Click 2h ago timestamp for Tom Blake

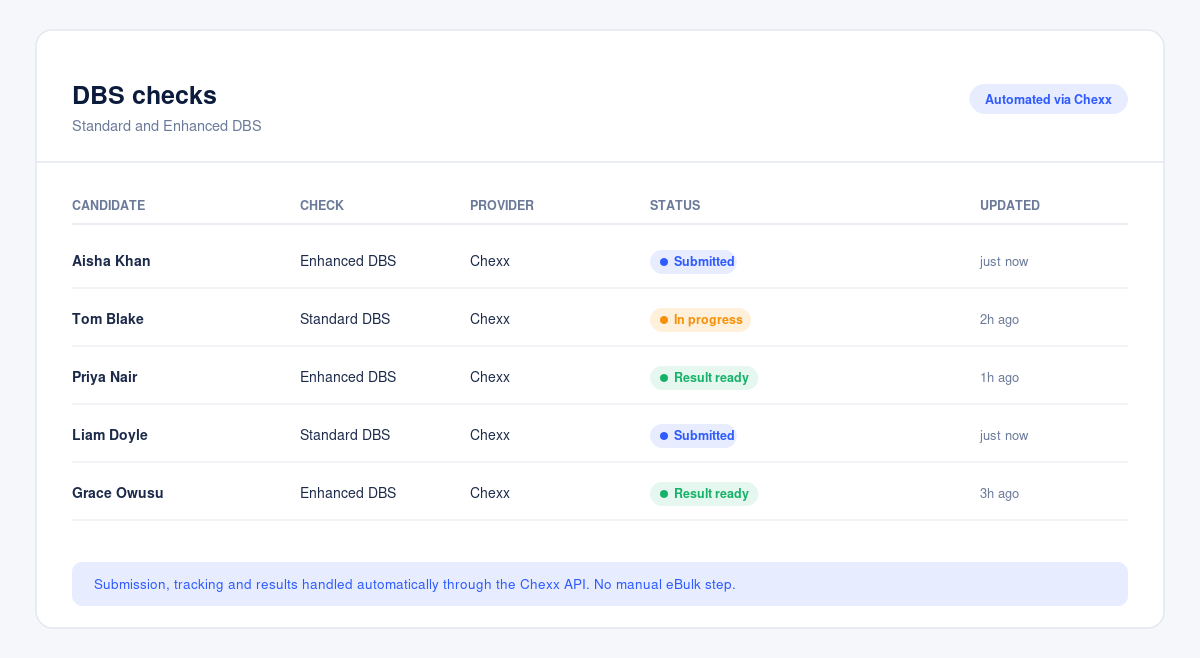[999, 320]
